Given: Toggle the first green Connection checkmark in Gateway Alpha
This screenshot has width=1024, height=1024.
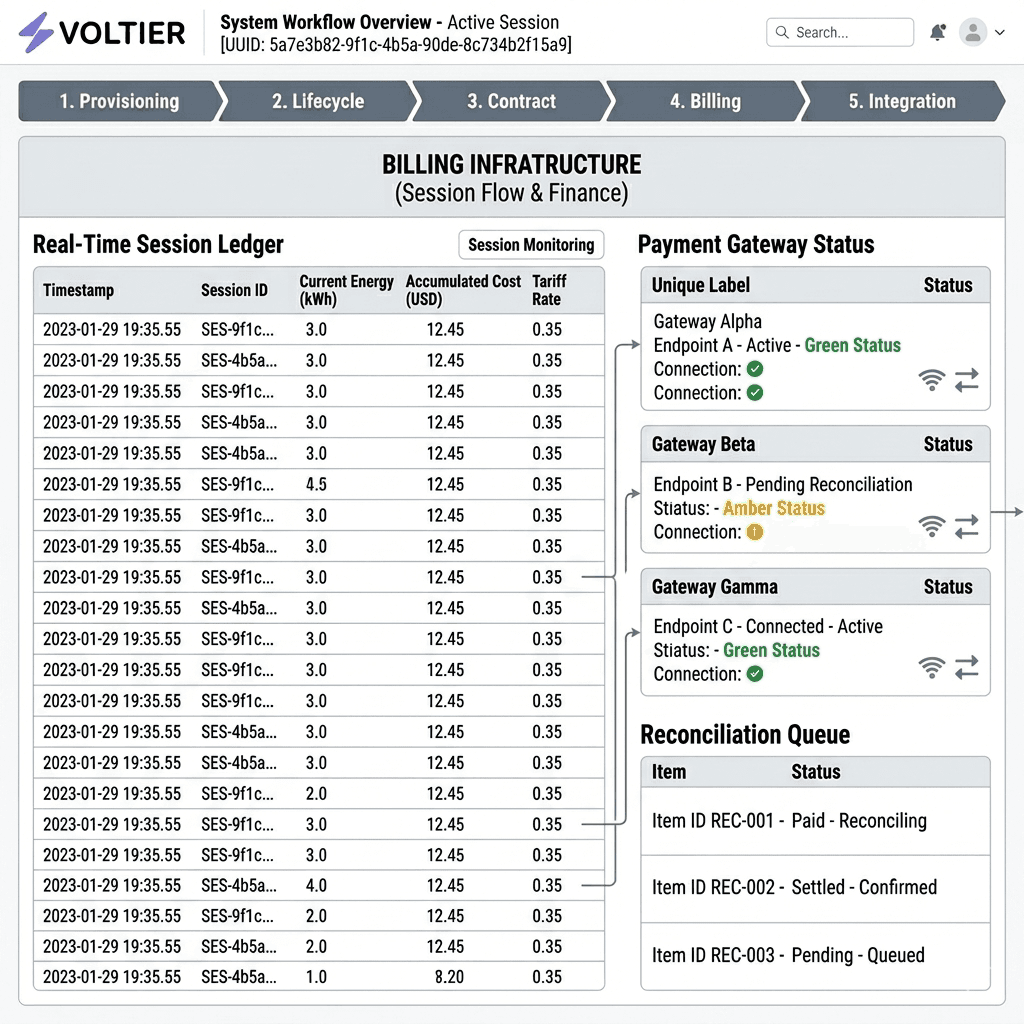Looking at the screenshot, I should (x=755, y=369).
